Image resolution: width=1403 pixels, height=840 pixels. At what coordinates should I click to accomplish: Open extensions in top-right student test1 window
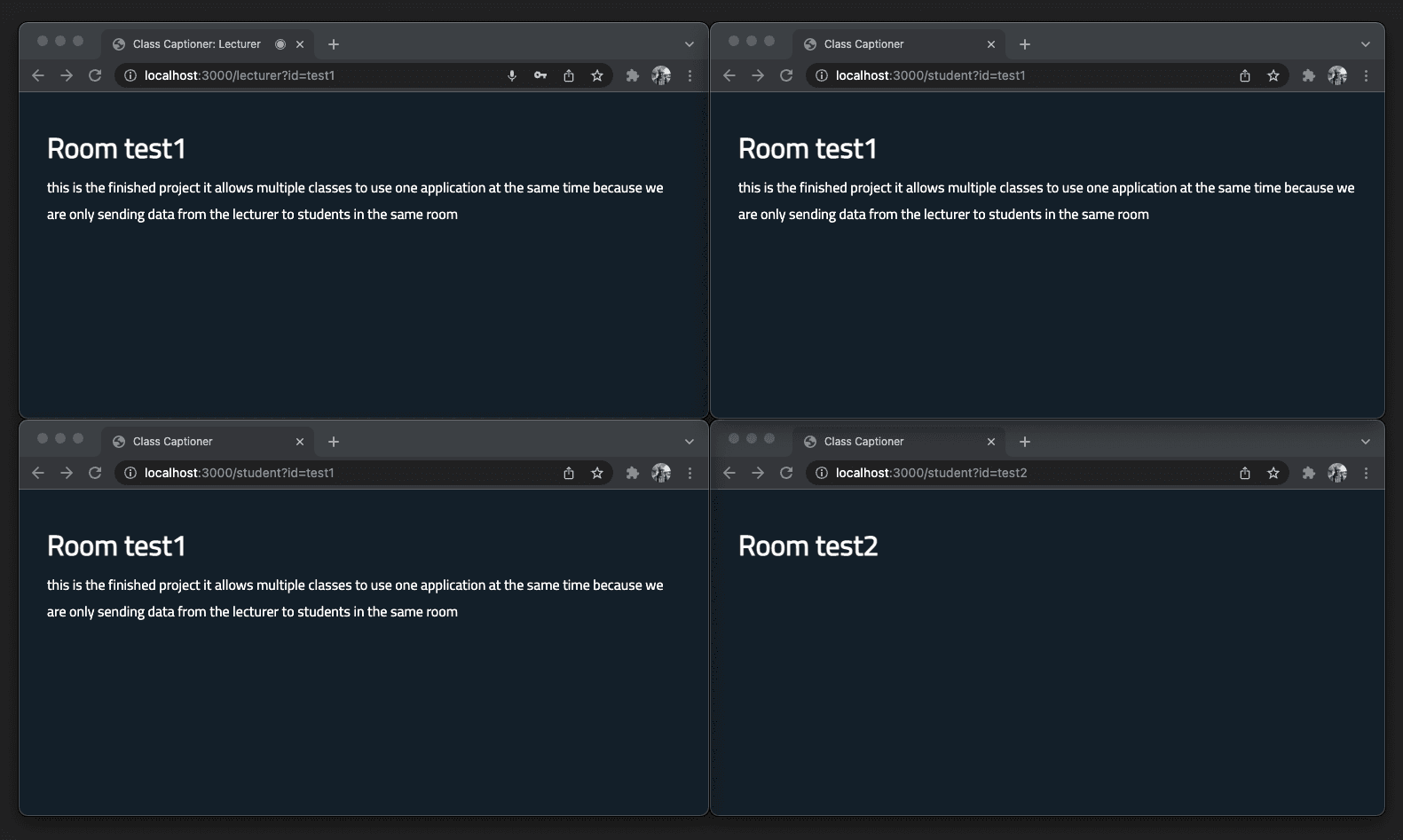[1309, 75]
